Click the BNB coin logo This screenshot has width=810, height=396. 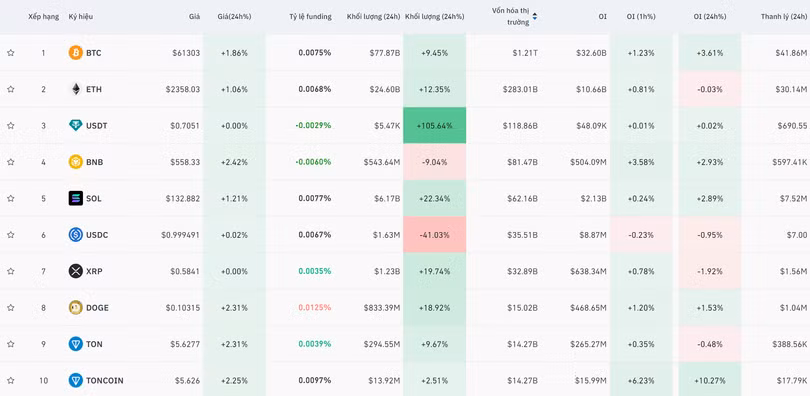75,162
